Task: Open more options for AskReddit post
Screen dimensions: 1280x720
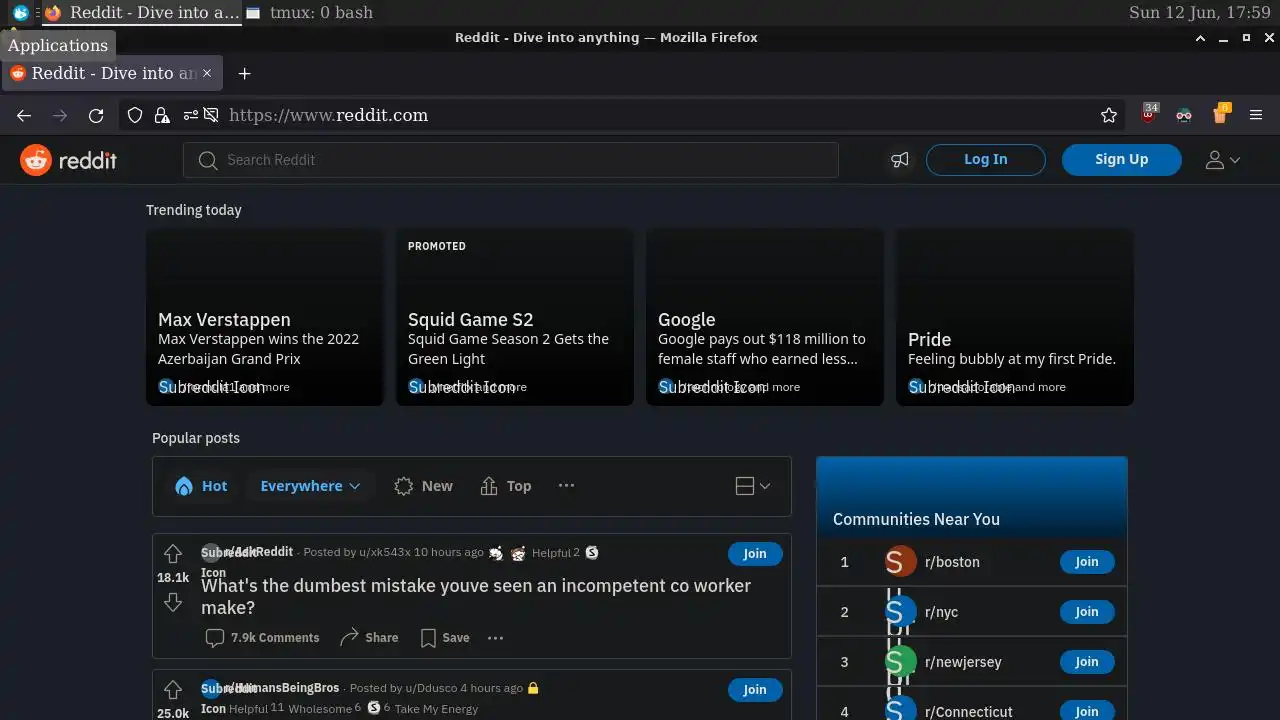Action: 495,638
